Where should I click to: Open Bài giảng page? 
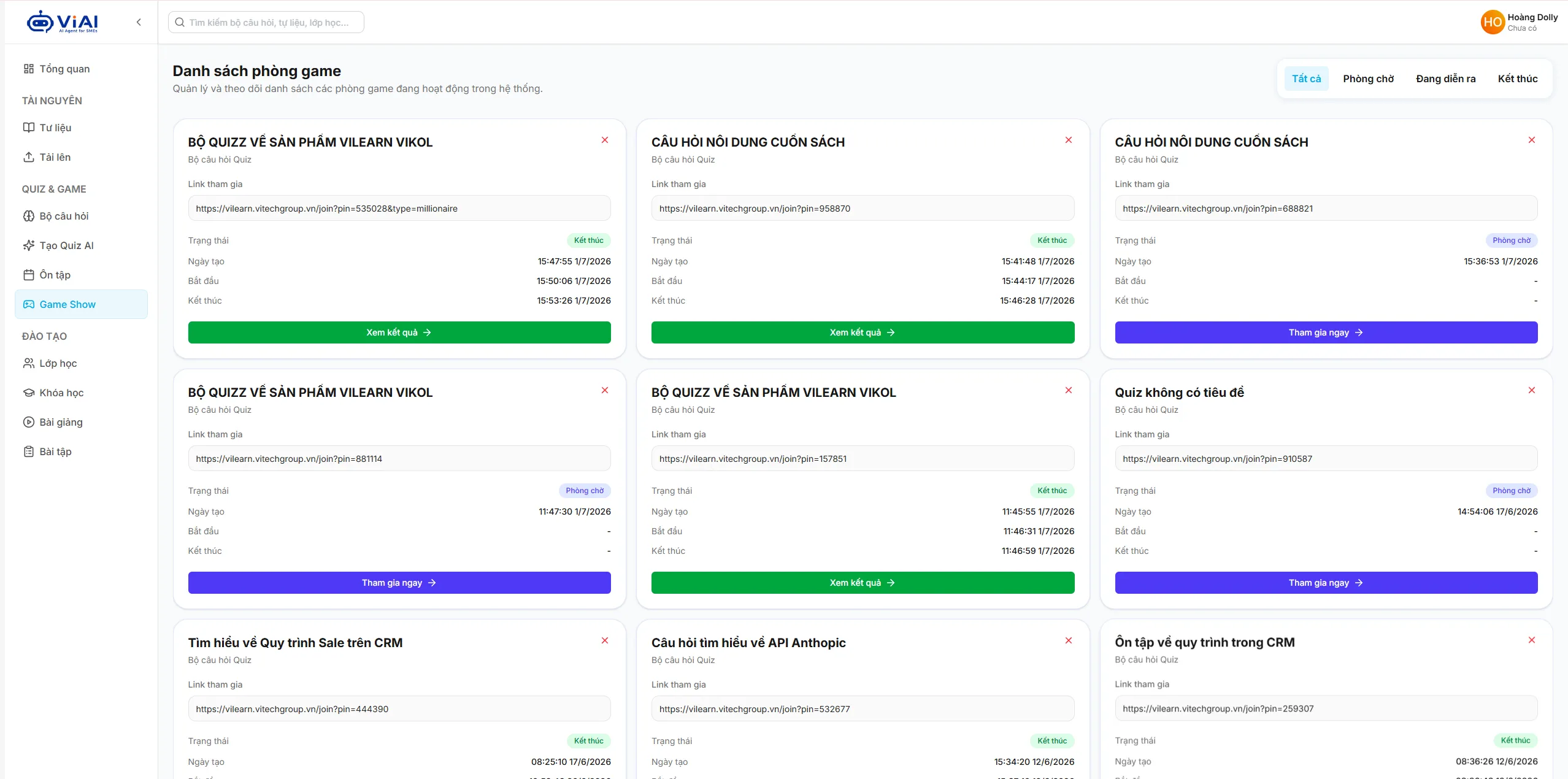tap(81, 422)
